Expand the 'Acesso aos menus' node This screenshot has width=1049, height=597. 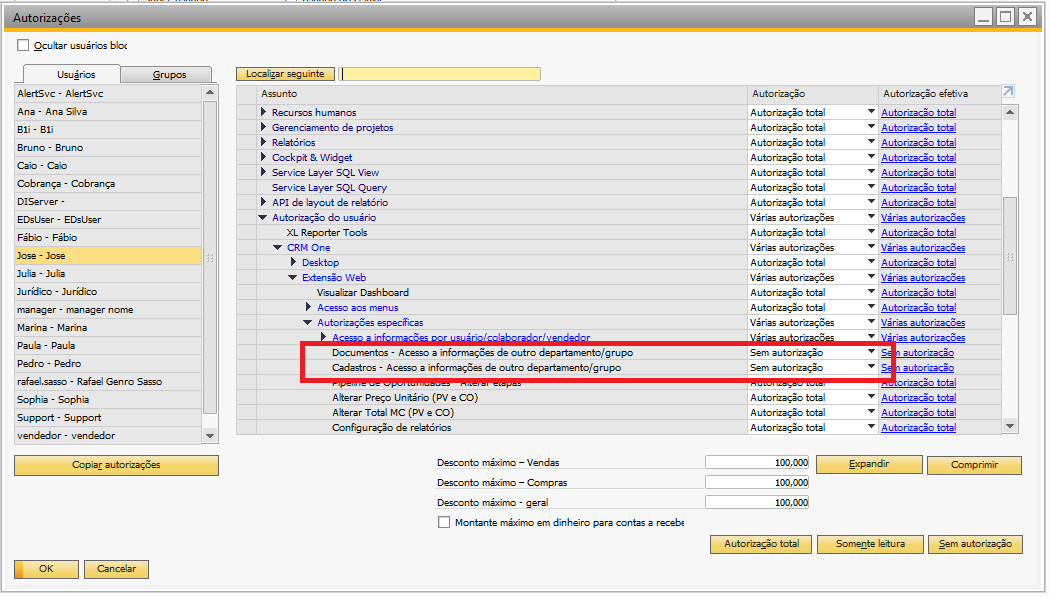(x=309, y=308)
